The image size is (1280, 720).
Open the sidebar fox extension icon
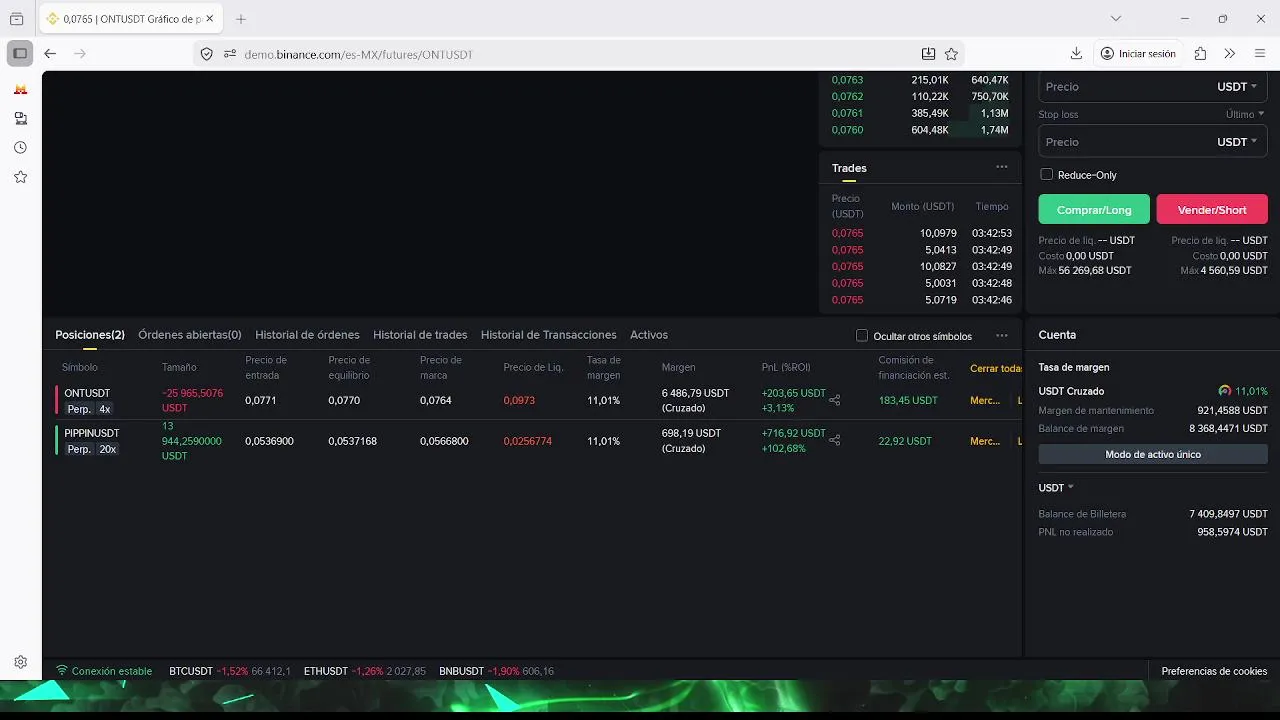coord(20,89)
